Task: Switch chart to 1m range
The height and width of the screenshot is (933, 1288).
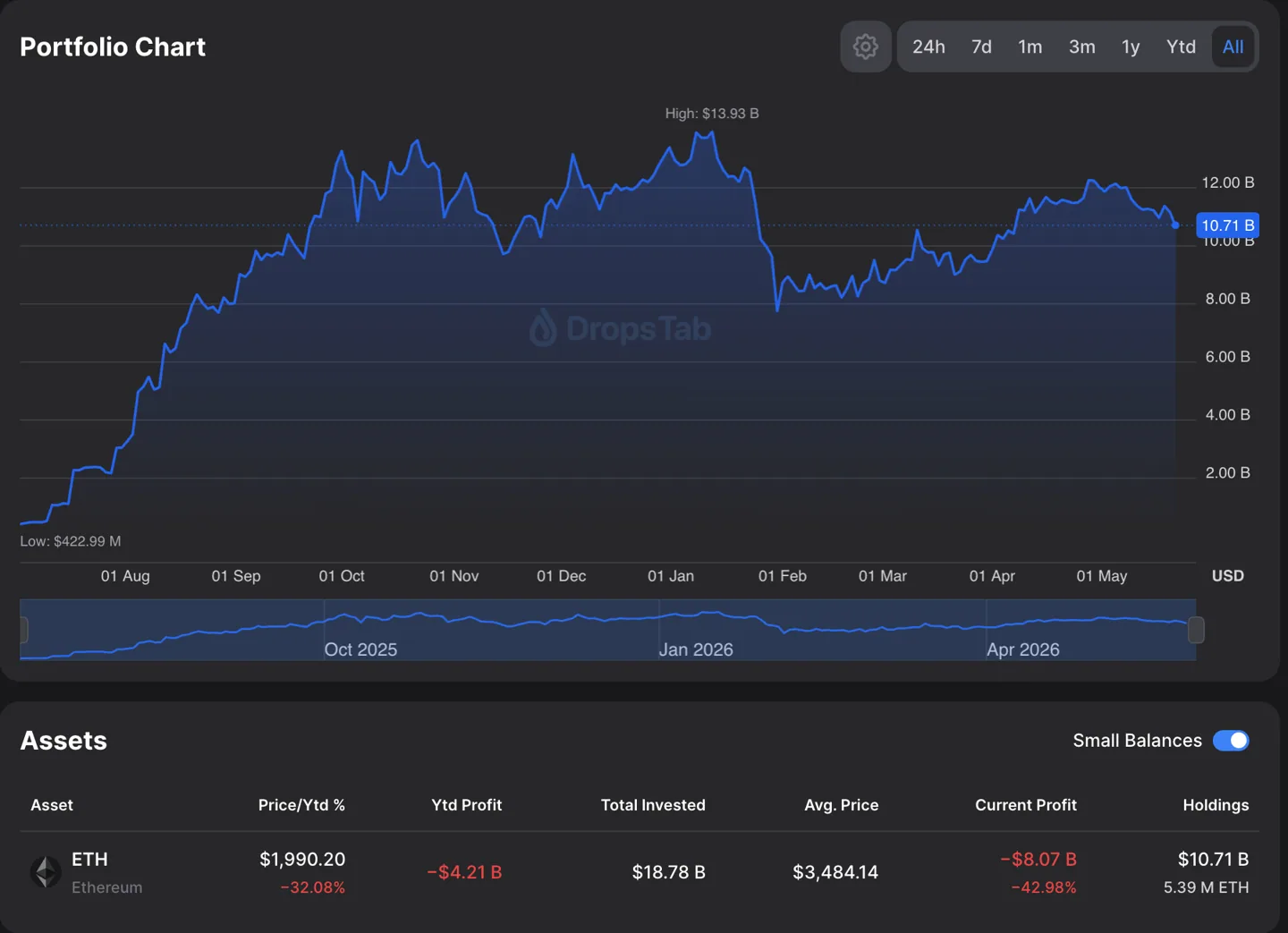Action: pyautogui.click(x=1030, y=47)
